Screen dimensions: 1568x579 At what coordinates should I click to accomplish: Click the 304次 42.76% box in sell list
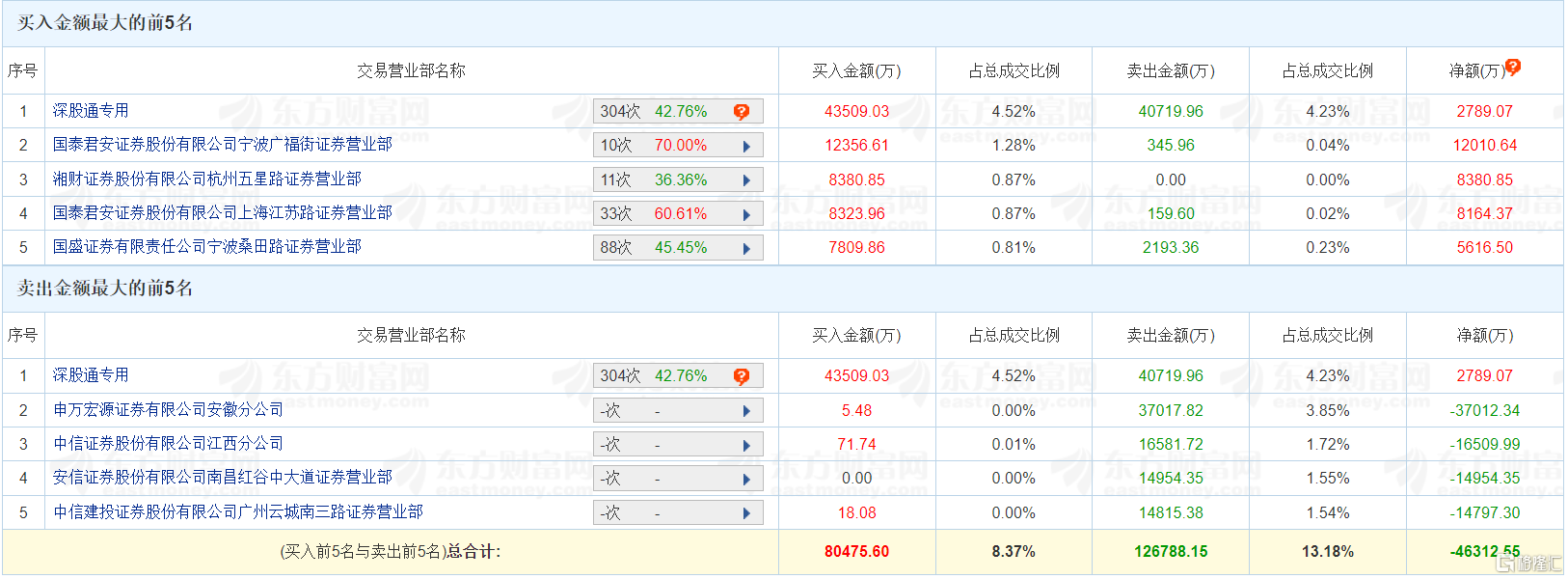coord(678,375)
